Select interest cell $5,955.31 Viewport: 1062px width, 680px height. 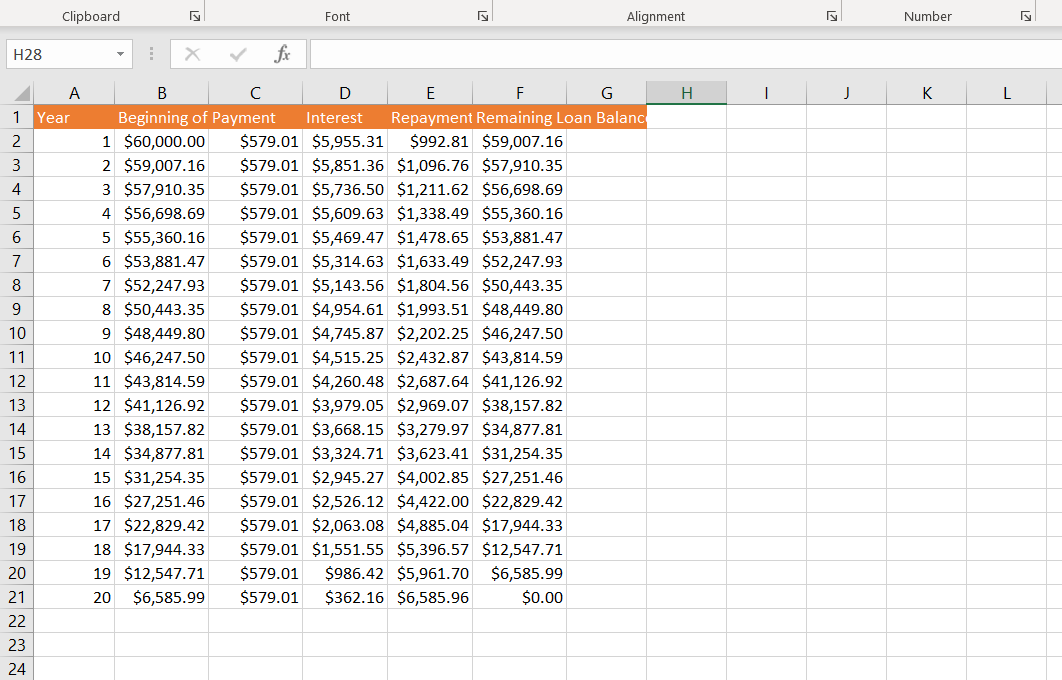(x=345, y=142)
